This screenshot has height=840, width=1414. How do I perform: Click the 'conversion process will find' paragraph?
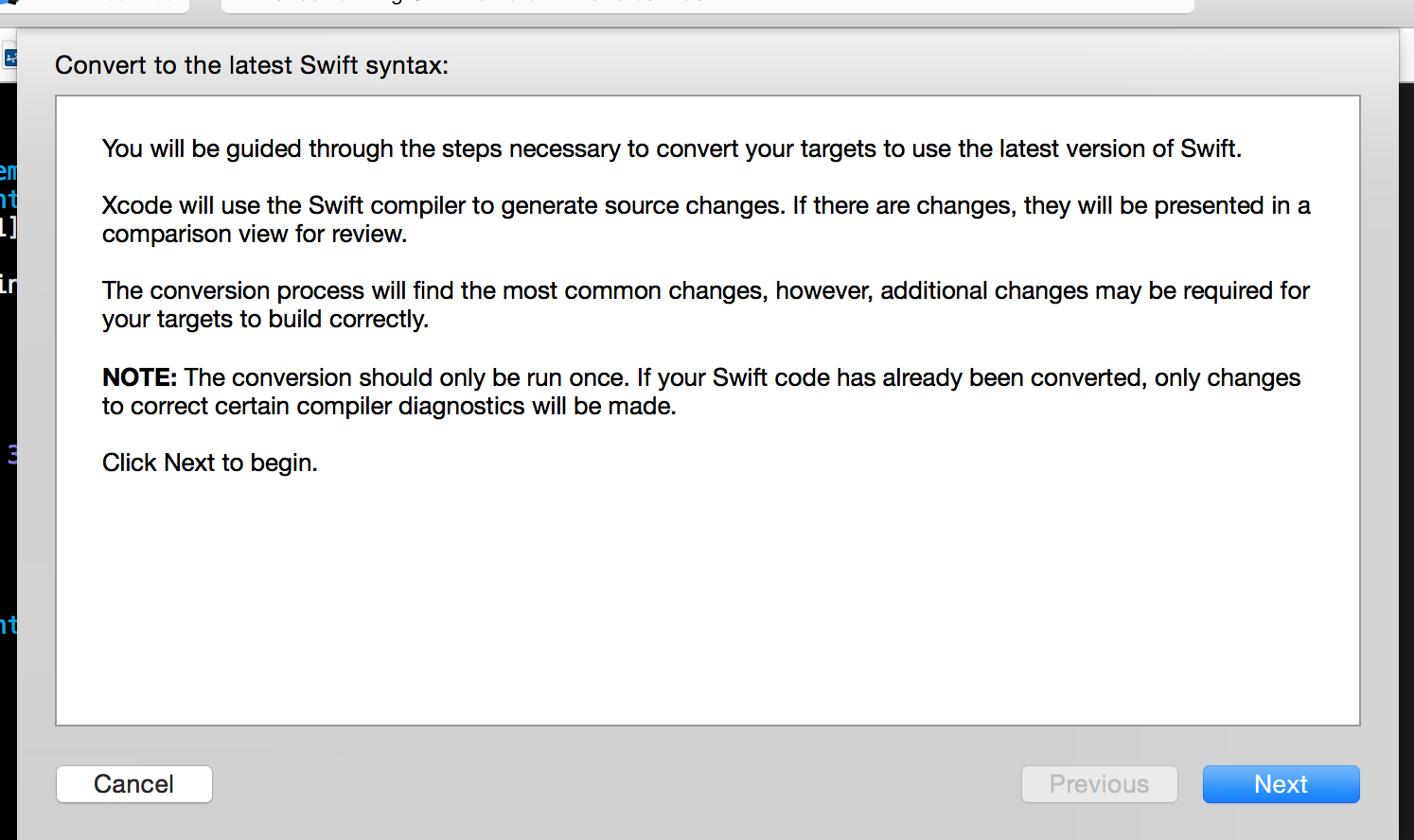coord(706,290)
